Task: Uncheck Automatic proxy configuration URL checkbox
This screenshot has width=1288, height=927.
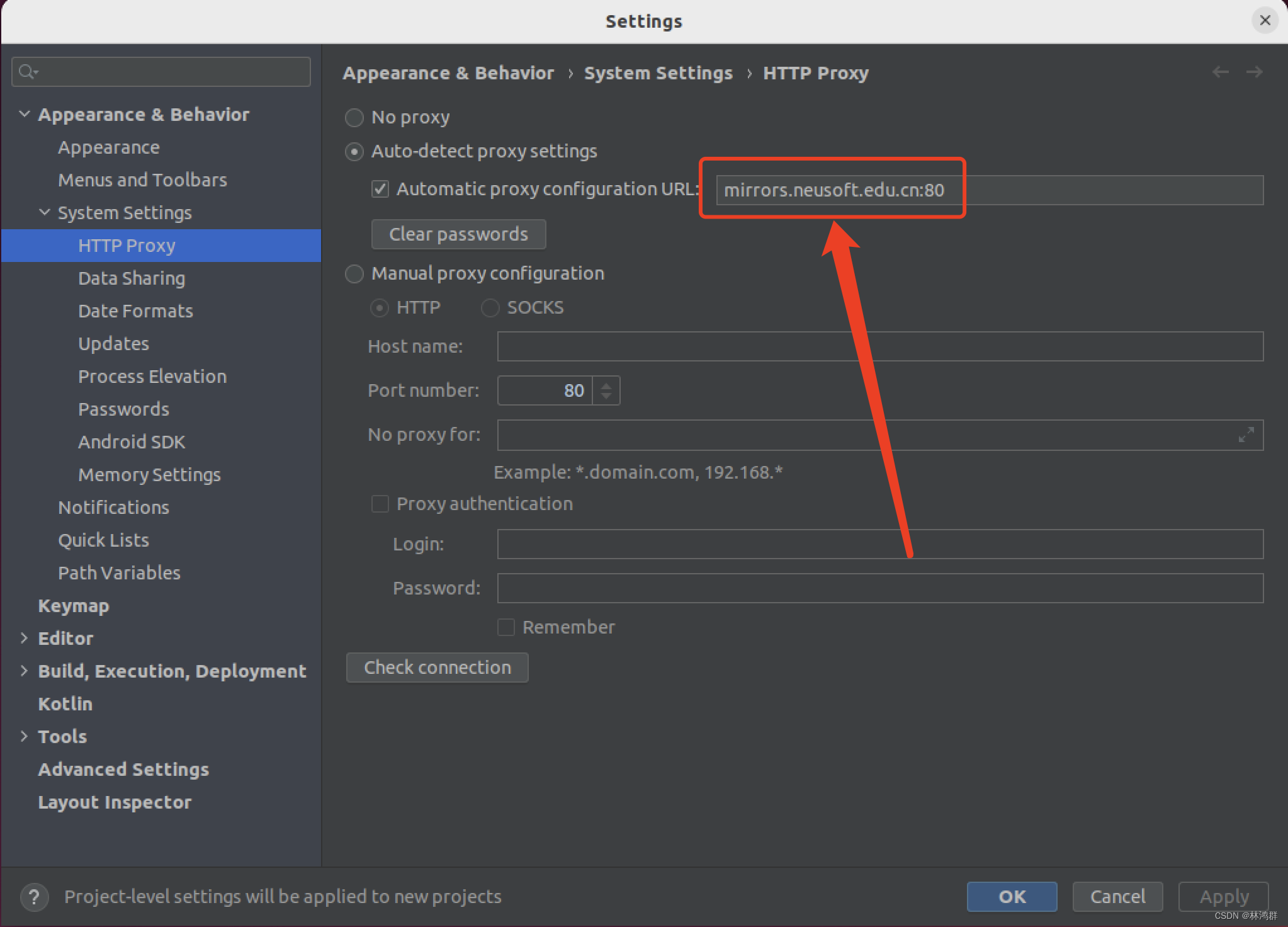Action: [x=380, y=189]
